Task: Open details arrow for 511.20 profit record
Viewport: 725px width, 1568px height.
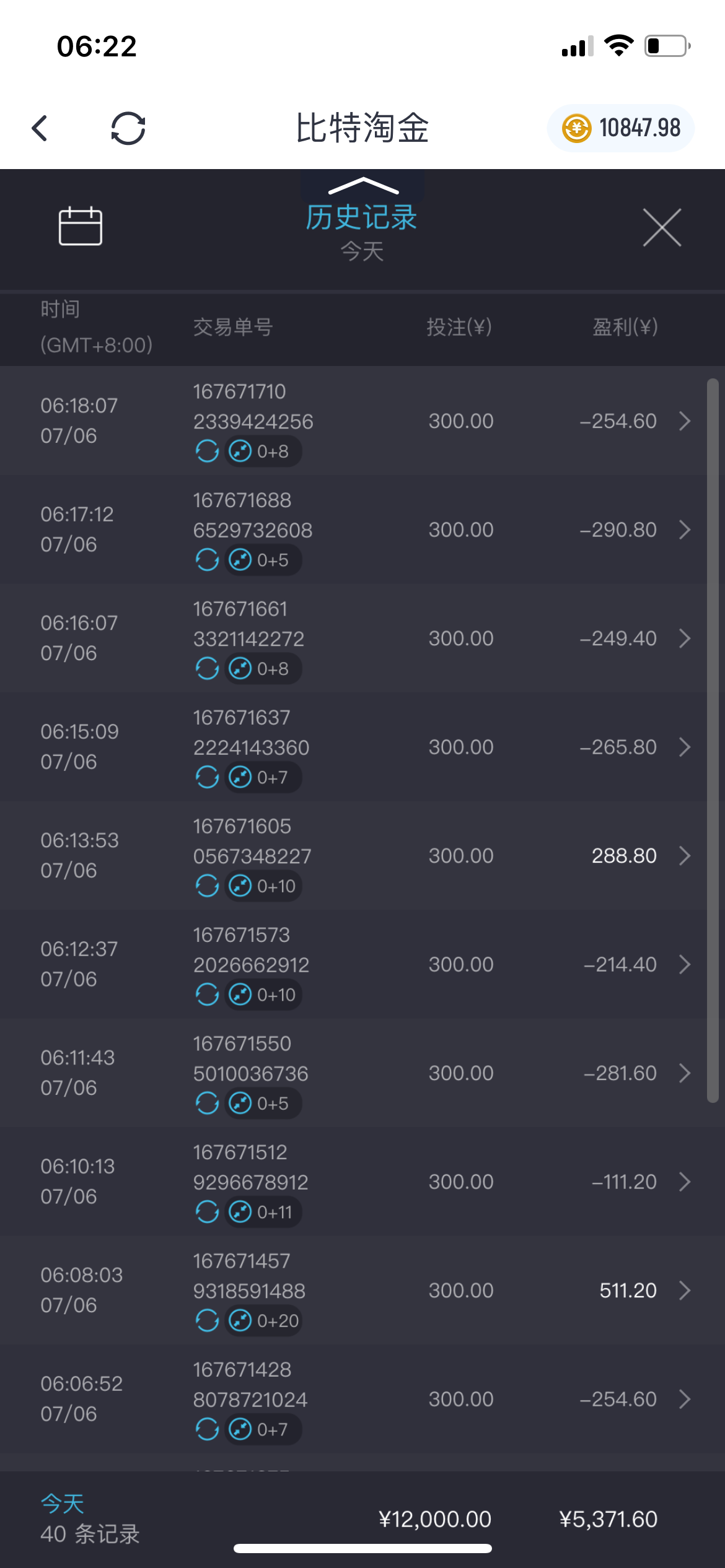Action: pyautogui.click(x=685, y=1291)
